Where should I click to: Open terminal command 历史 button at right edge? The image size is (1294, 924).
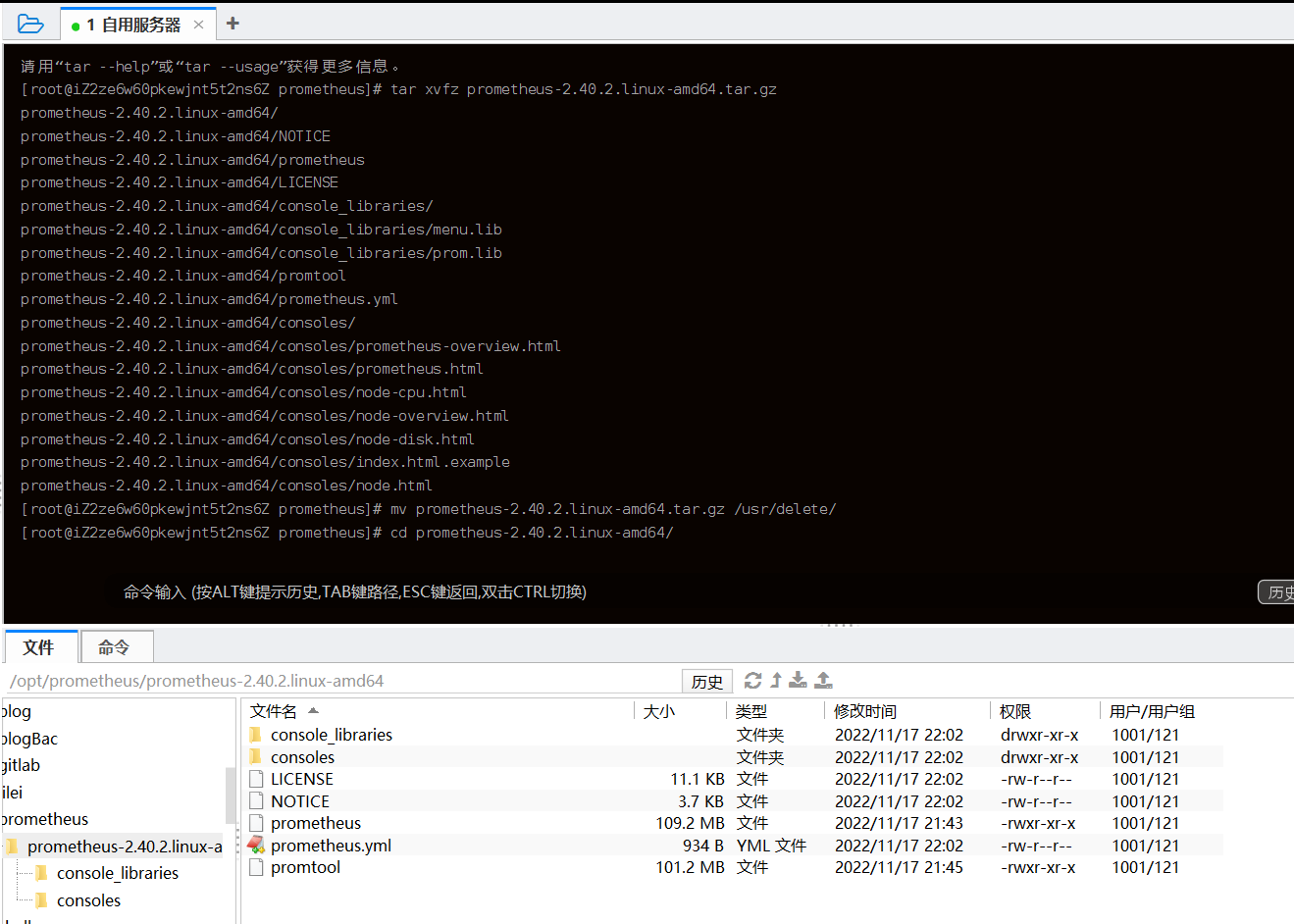[x=1276, y=591]
